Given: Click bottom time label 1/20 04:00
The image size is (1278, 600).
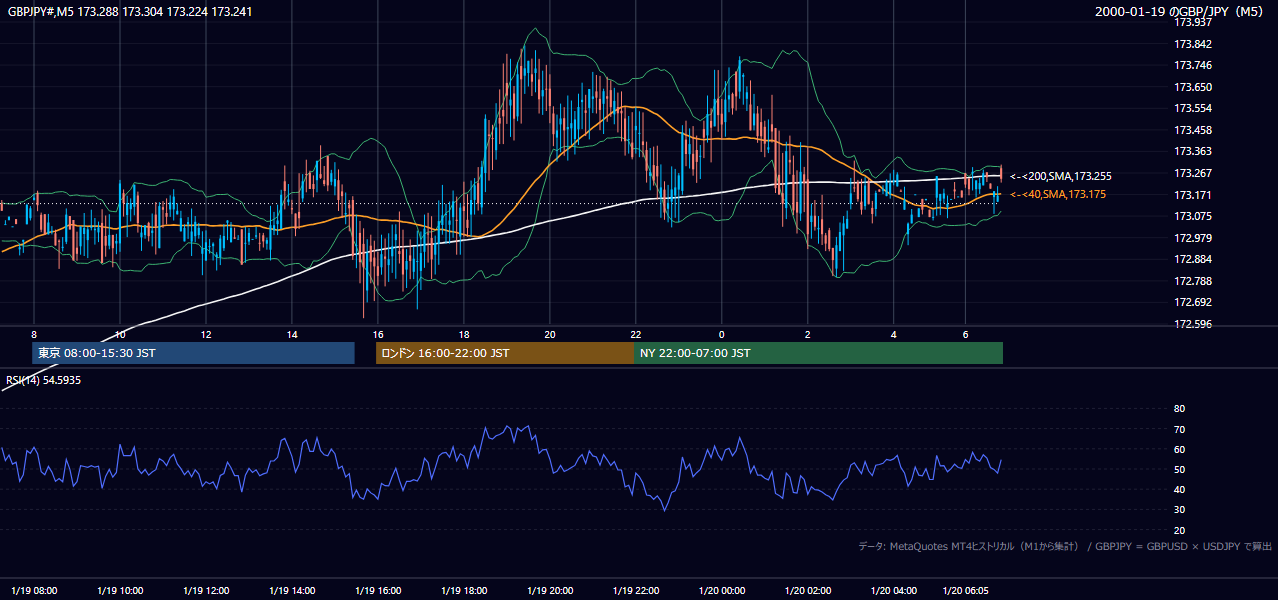Looking at the screenshot, I should (894, 590).
